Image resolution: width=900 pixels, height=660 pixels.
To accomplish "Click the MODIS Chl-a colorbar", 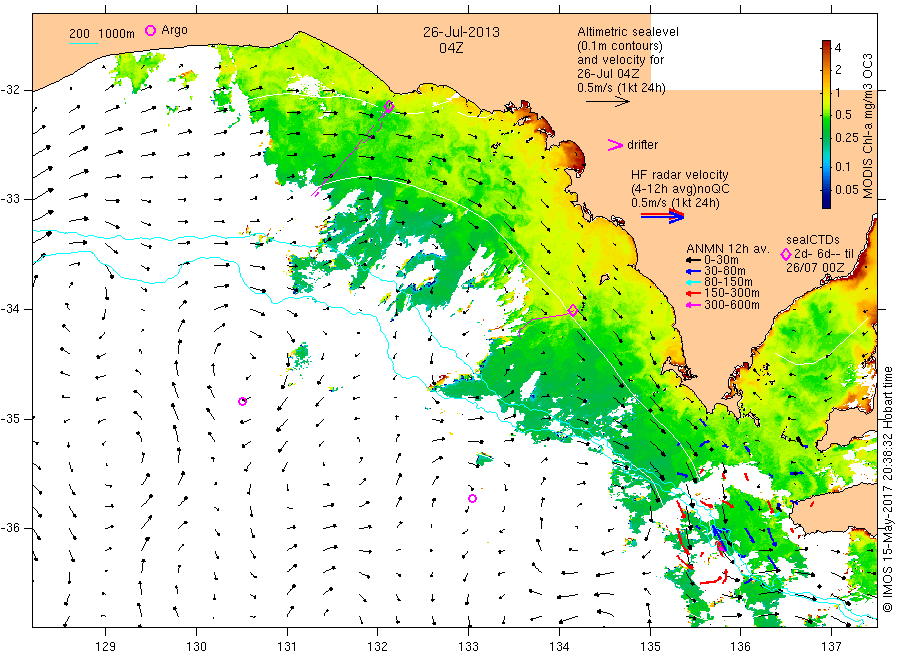I will (x=826, y=124).
